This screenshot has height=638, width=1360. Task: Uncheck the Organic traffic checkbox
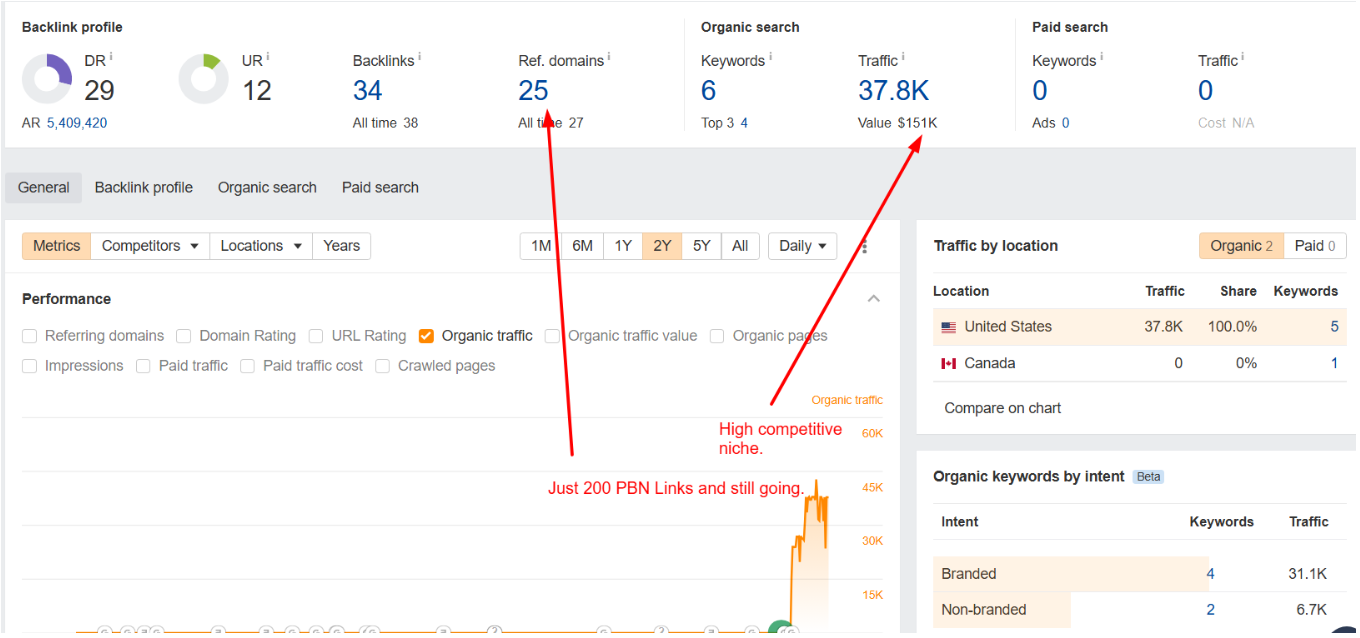(x=427, y=336)
